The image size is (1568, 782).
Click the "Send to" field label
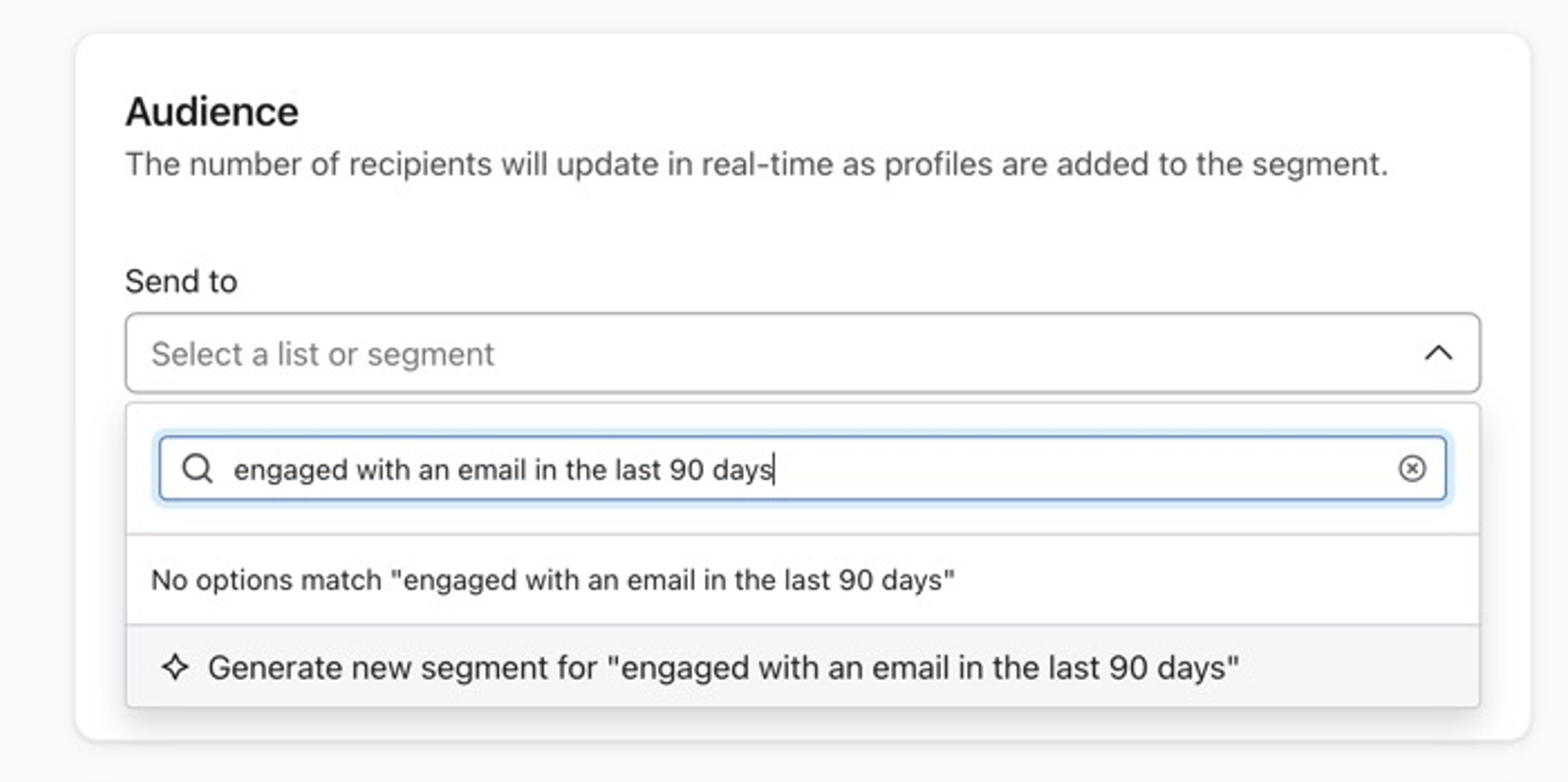181,281
